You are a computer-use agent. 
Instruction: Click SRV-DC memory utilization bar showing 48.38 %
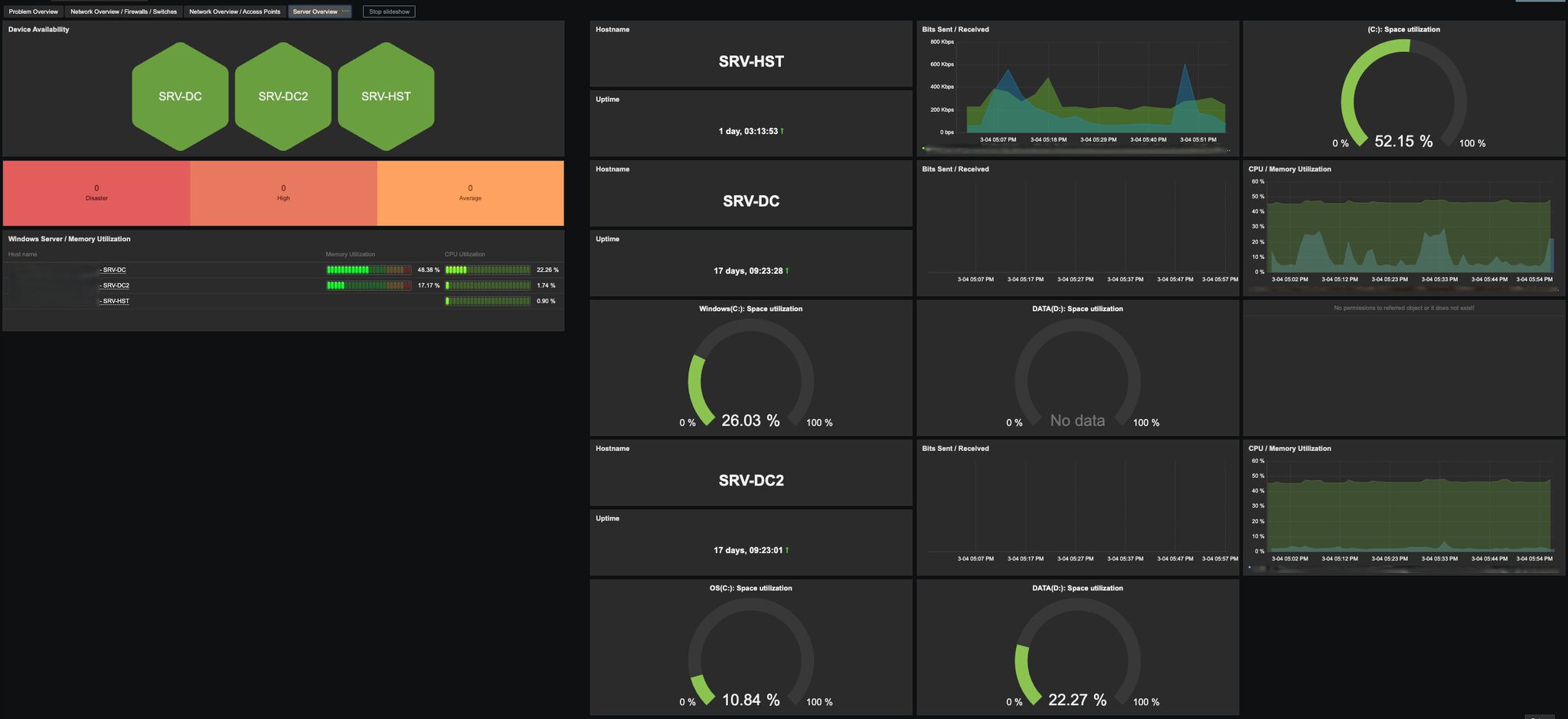pos(368,270)
